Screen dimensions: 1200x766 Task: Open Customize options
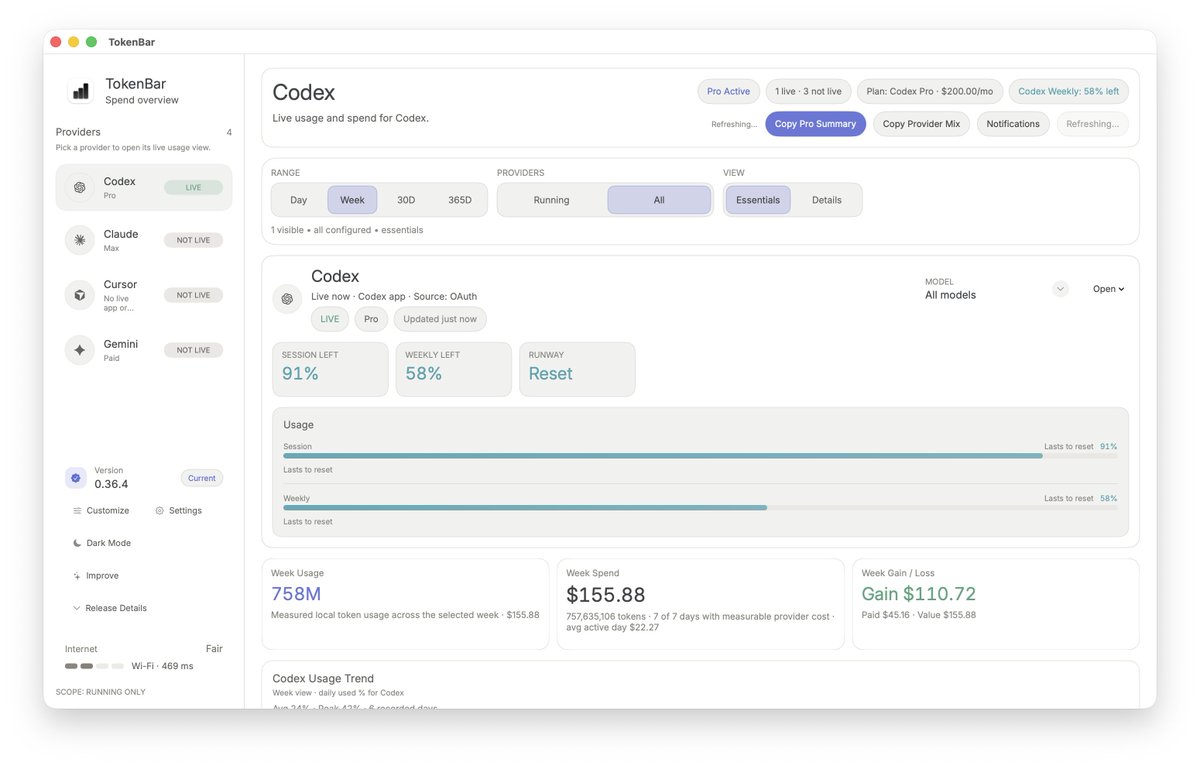point(101,511)
